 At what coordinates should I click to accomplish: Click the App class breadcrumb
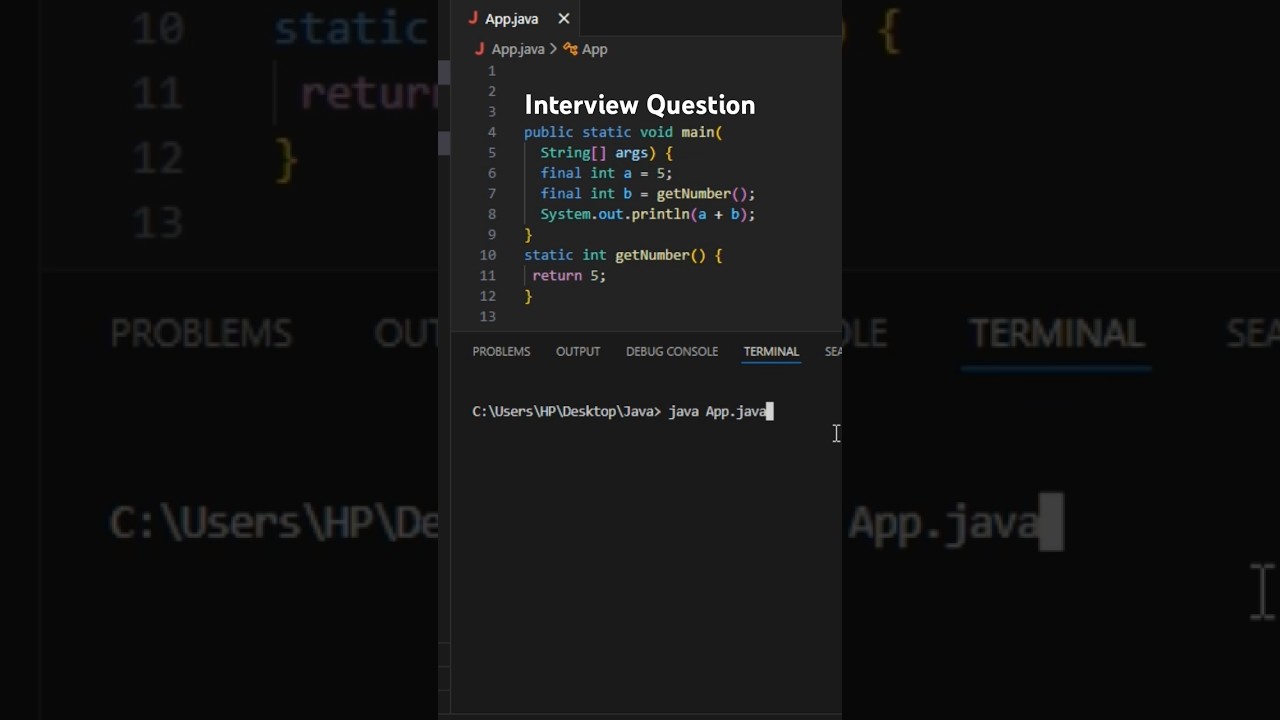coord(595,49)
